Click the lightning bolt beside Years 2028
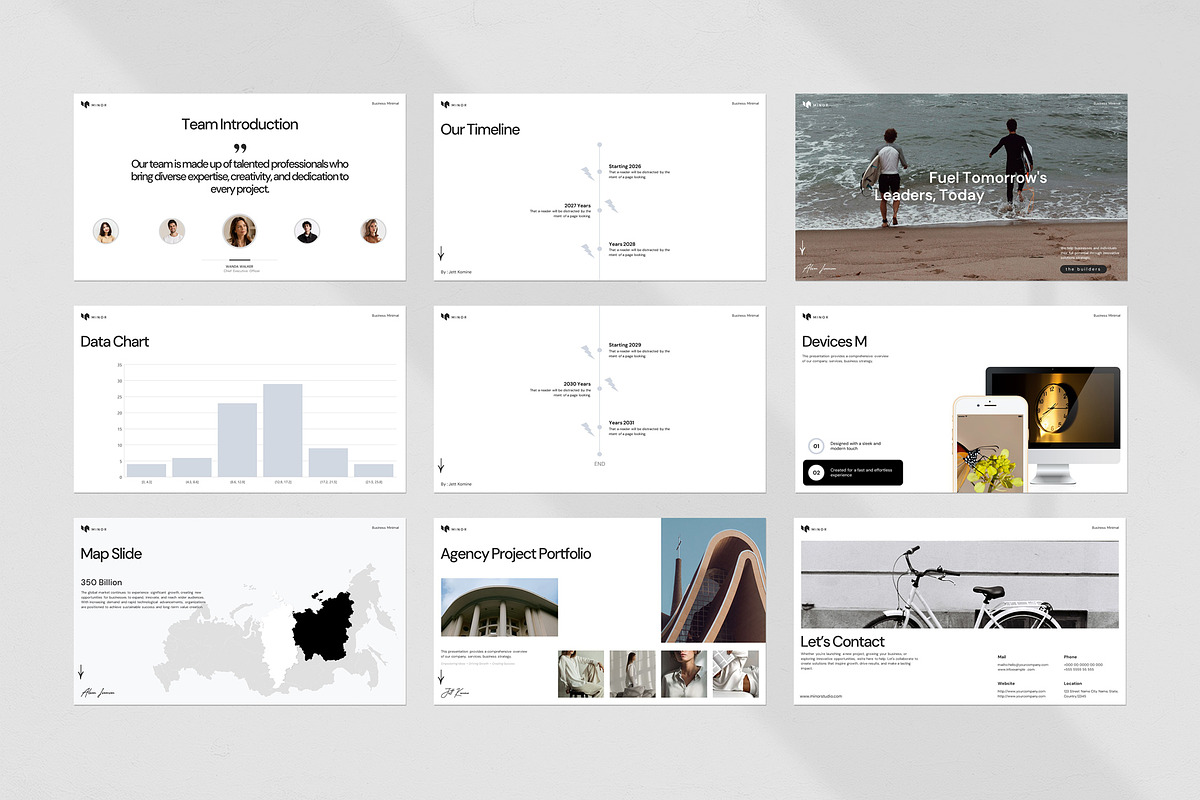Screen dimensions: 1200x800 pos(588,249)
